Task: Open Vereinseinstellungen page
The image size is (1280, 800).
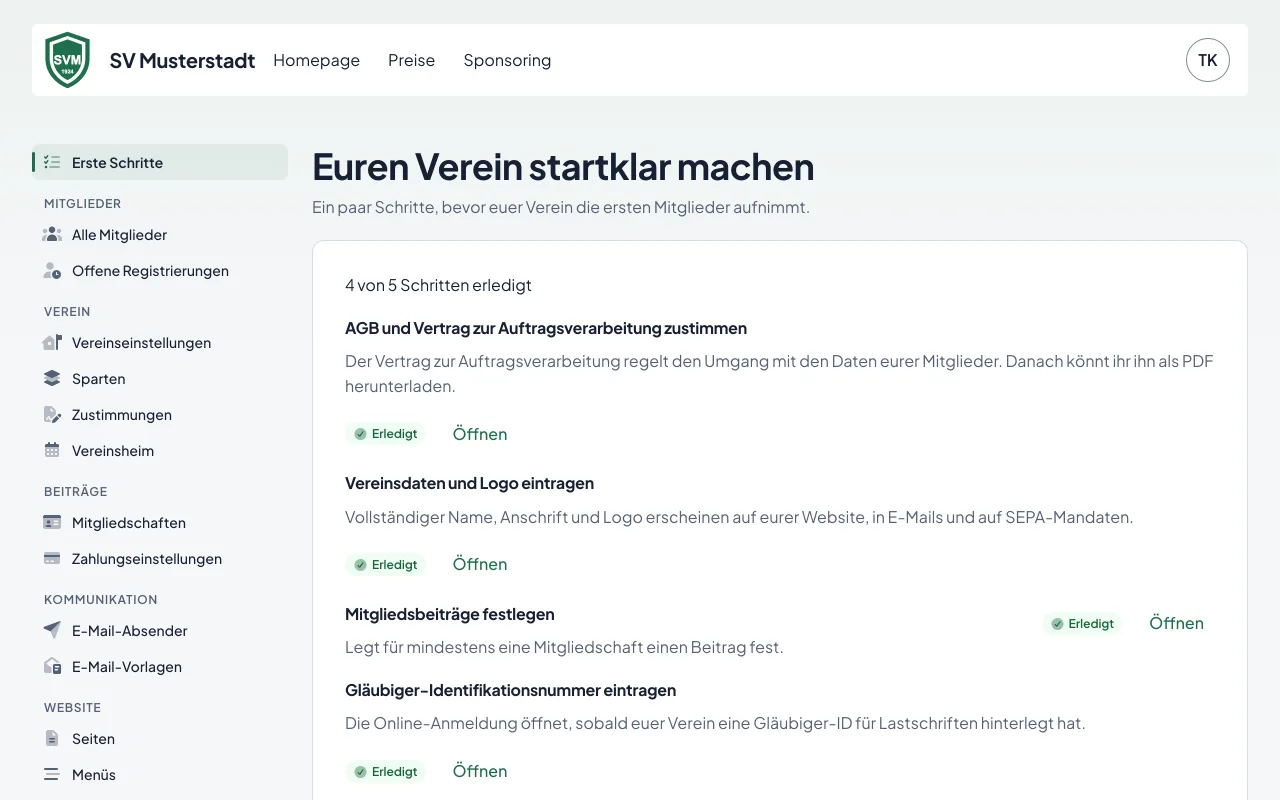Action: tap(160, 342)
